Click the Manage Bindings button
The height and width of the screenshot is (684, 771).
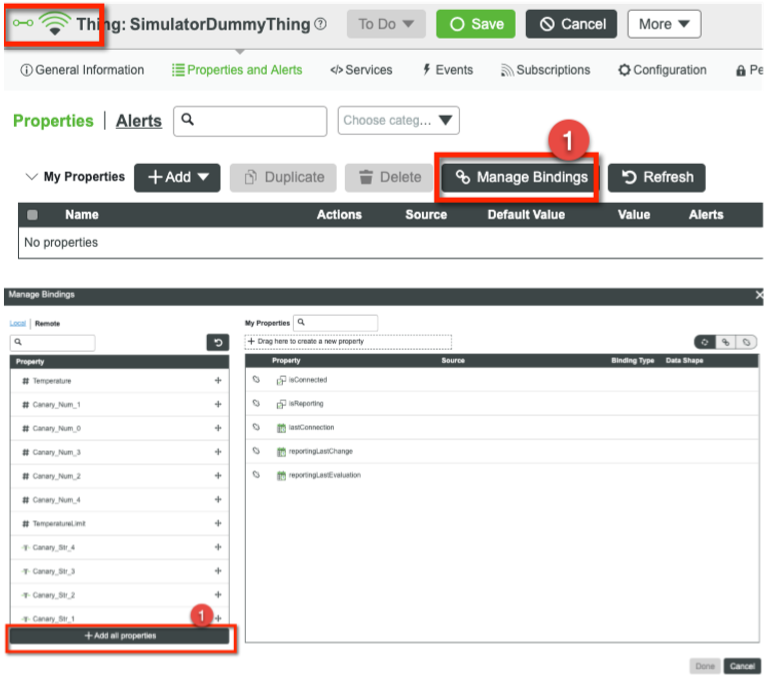coord(520,178)
